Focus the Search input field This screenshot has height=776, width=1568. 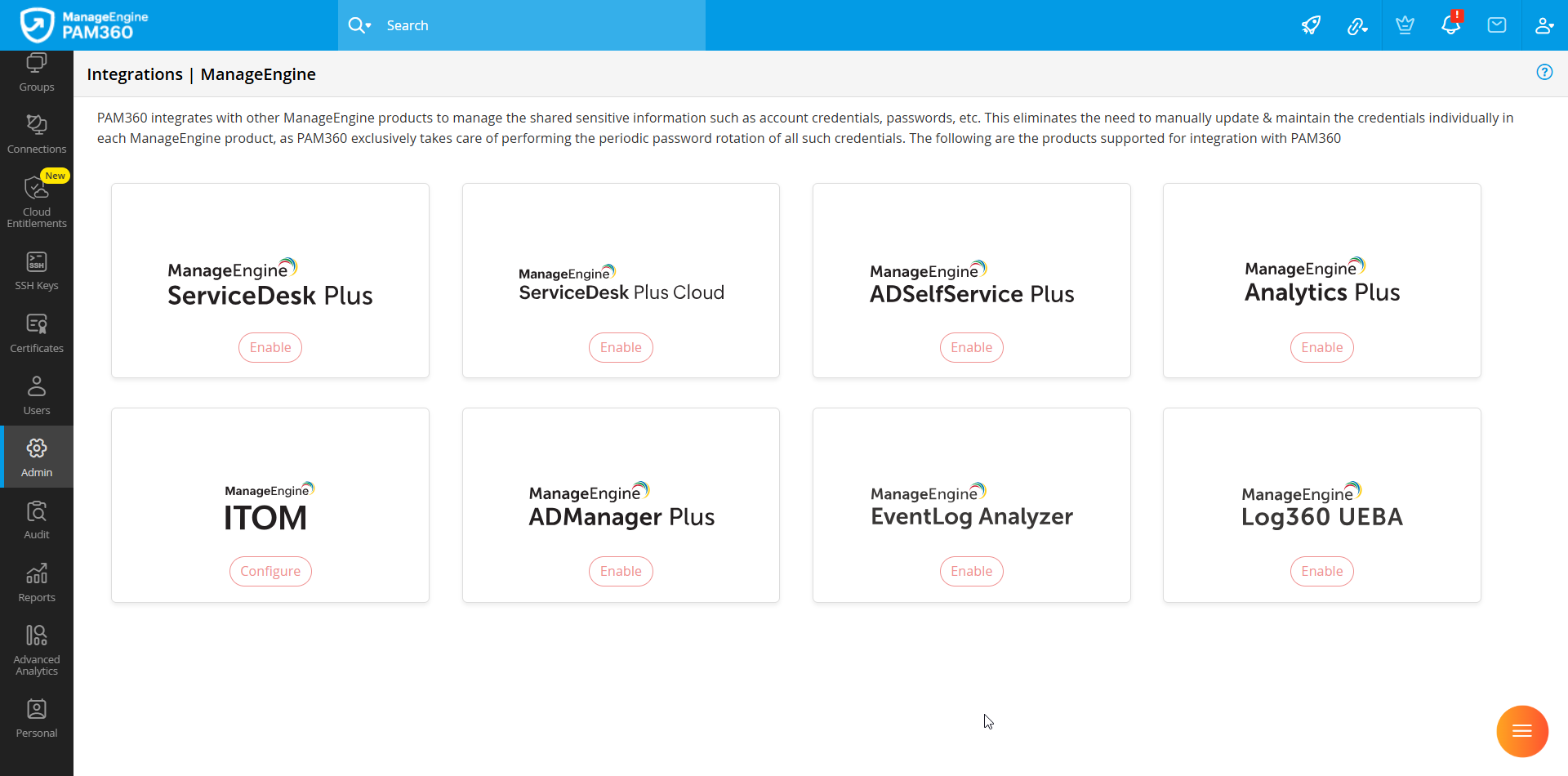click(x=542, y=25)
